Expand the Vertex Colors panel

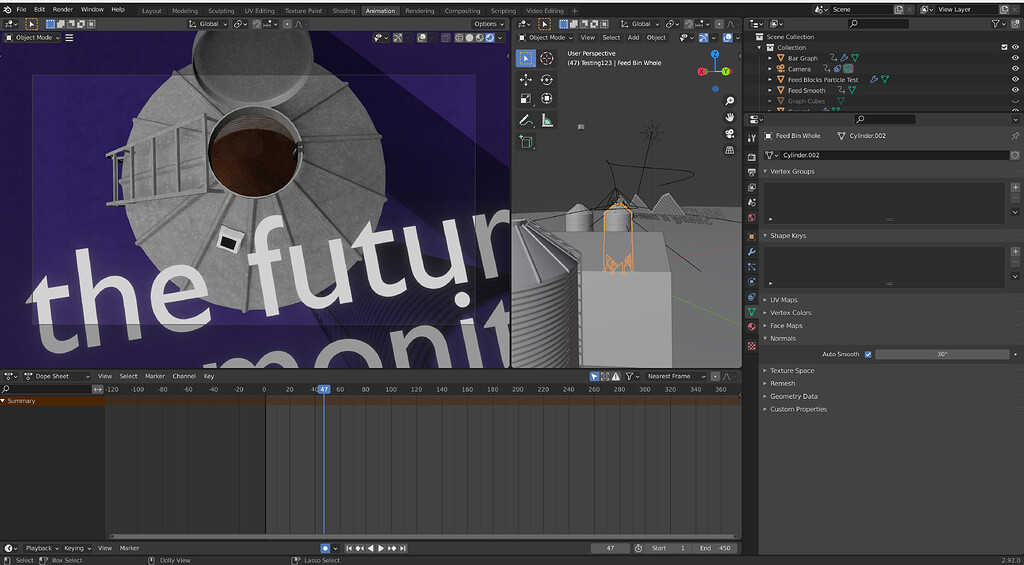[790, 313]
